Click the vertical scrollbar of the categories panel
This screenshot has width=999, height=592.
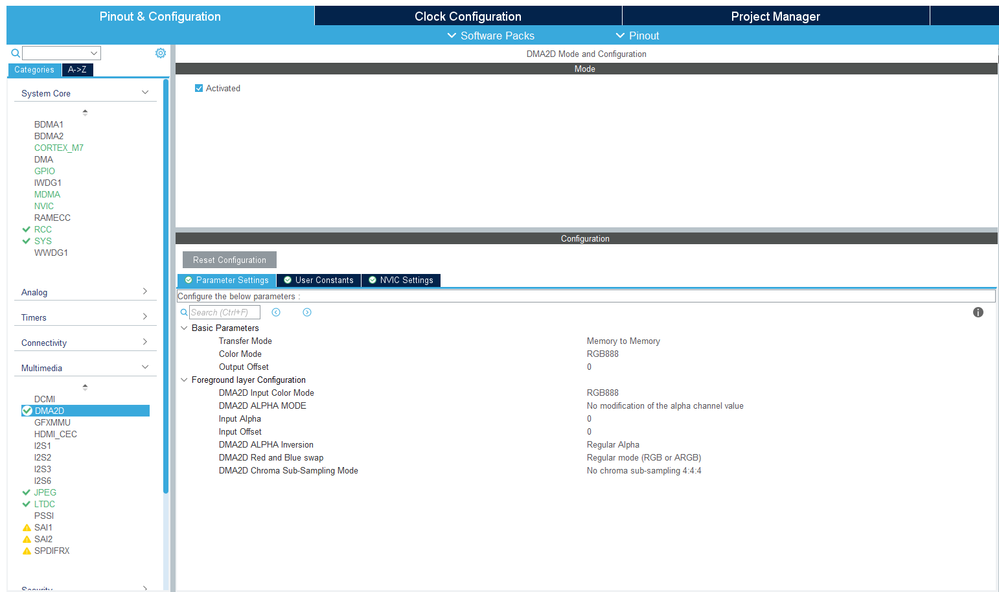click(x=166, y=287)
